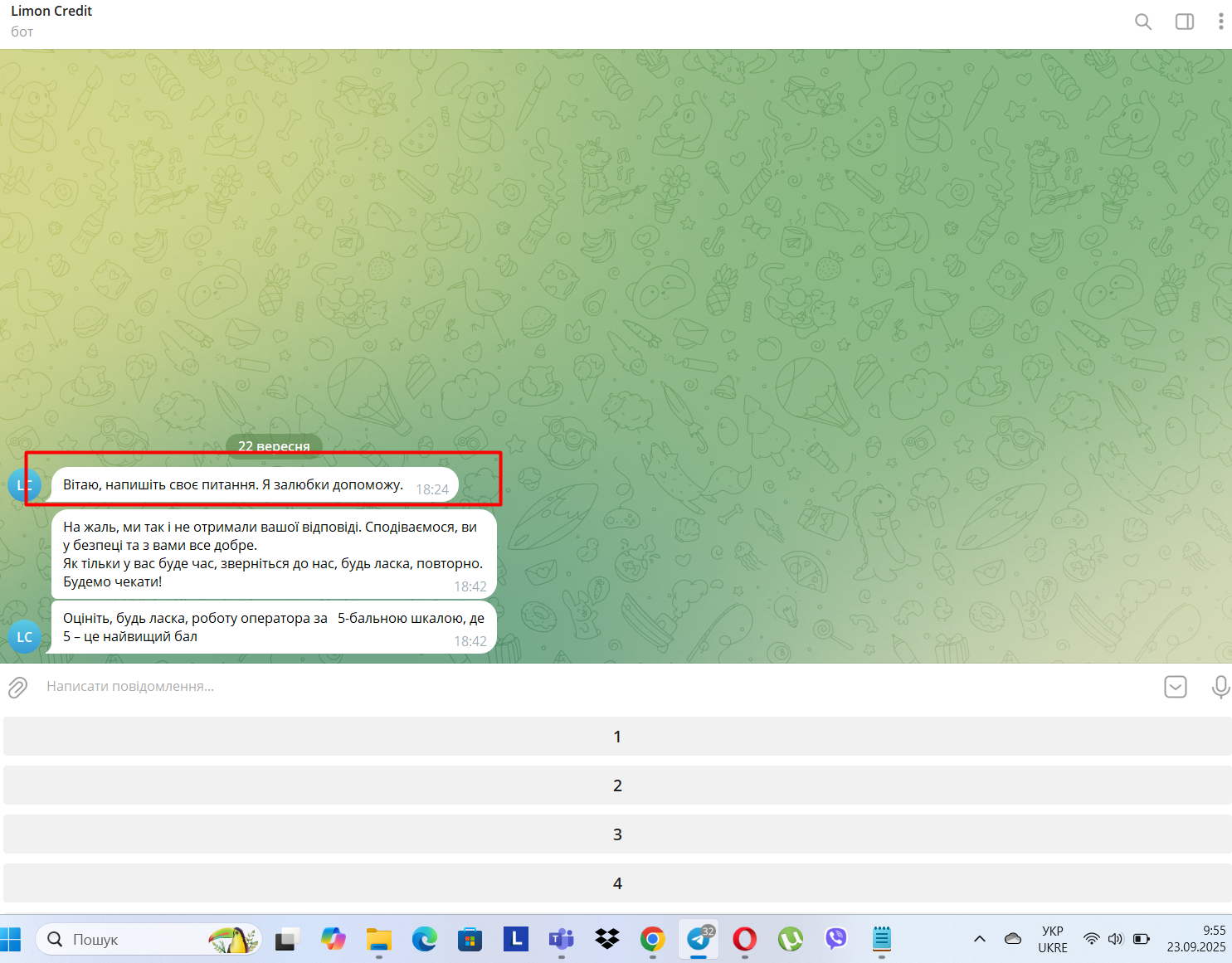The image size is (1232, 963).
Task: Click the taskbar search box 'Пошук'
Action: (x=149, y=939)
